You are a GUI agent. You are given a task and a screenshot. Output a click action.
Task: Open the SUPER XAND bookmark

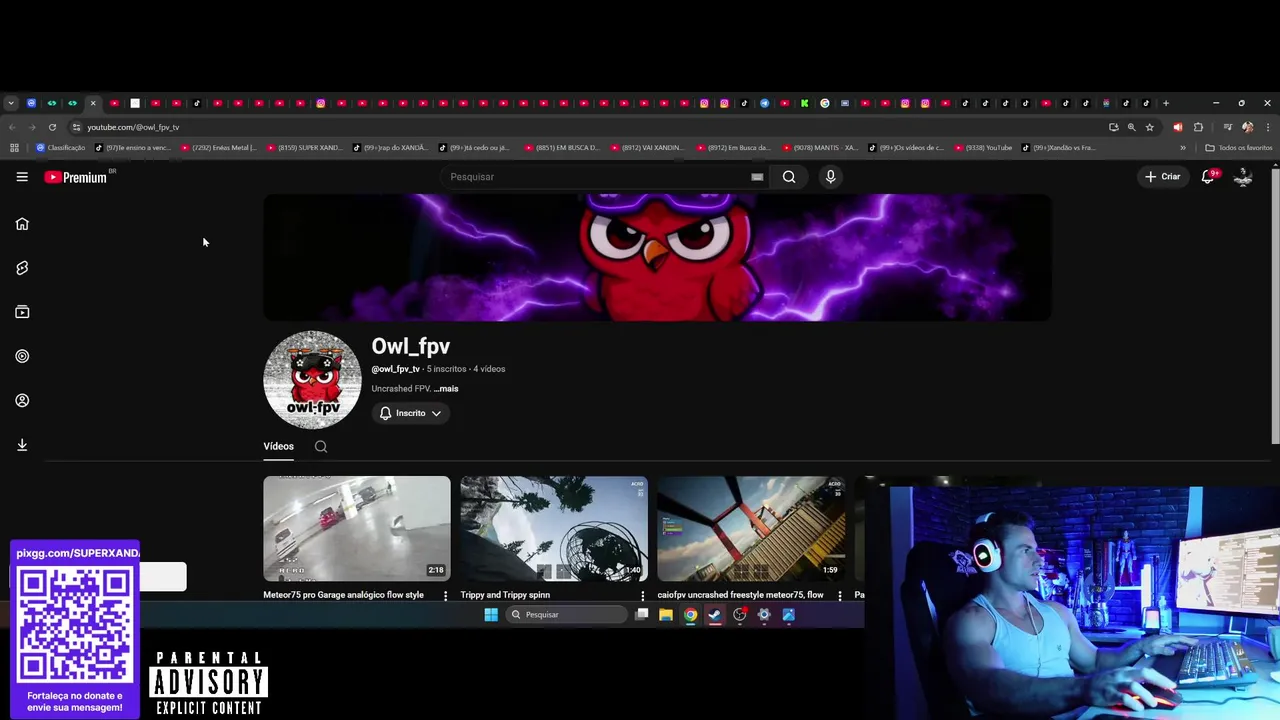pos(303,148)
